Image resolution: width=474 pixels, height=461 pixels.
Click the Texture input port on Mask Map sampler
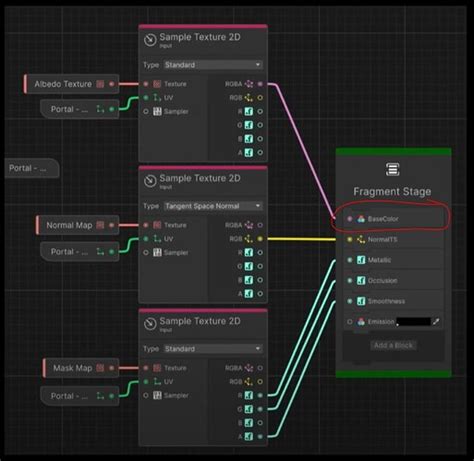click(146, 368)
